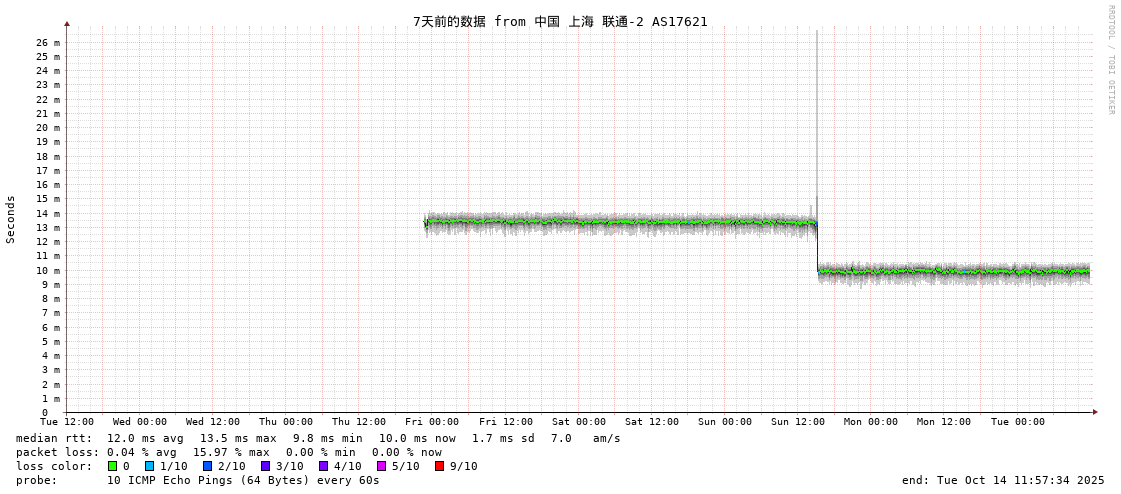
Task: Click the 'loss color:' legend label
Action: pyautogui.click(x=54, y=466)
